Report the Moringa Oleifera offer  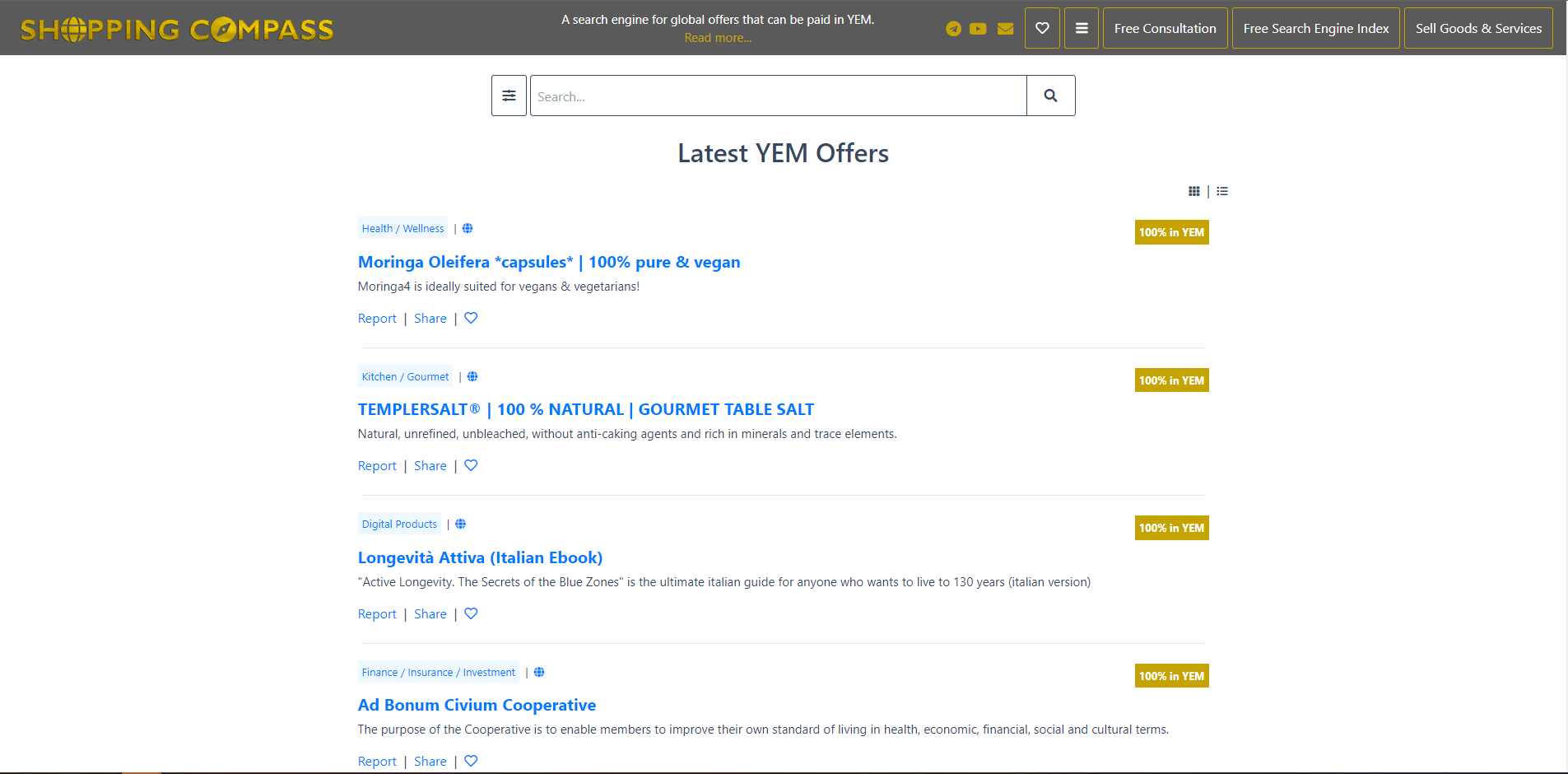pyautogui.click(x=377, y=319)
